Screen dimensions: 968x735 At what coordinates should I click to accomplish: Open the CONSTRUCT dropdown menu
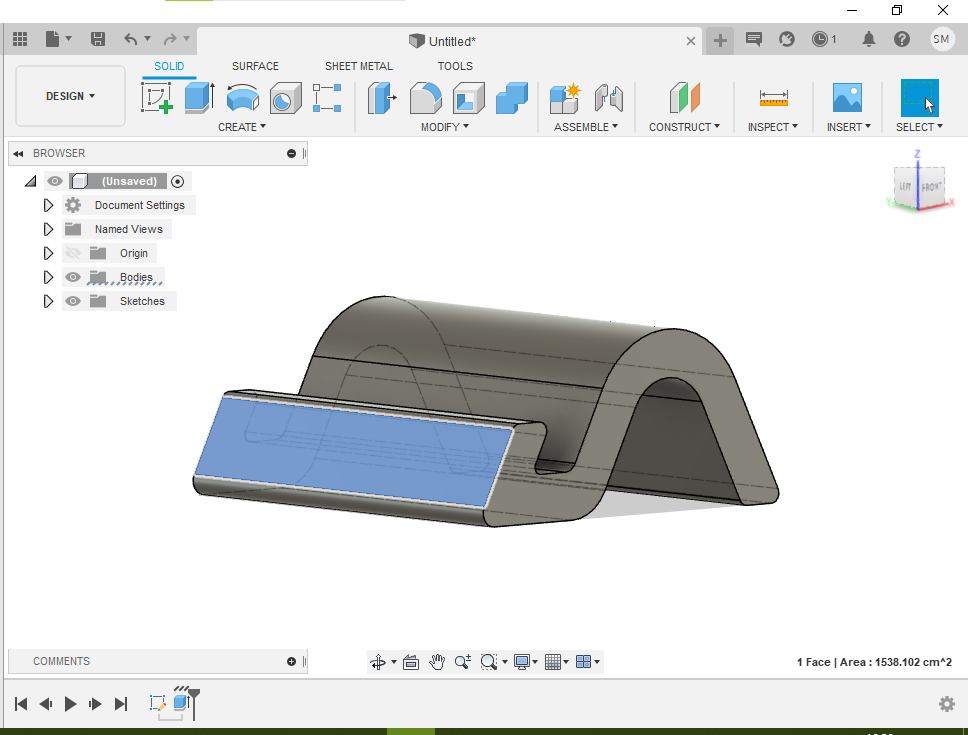click(684, 127)
